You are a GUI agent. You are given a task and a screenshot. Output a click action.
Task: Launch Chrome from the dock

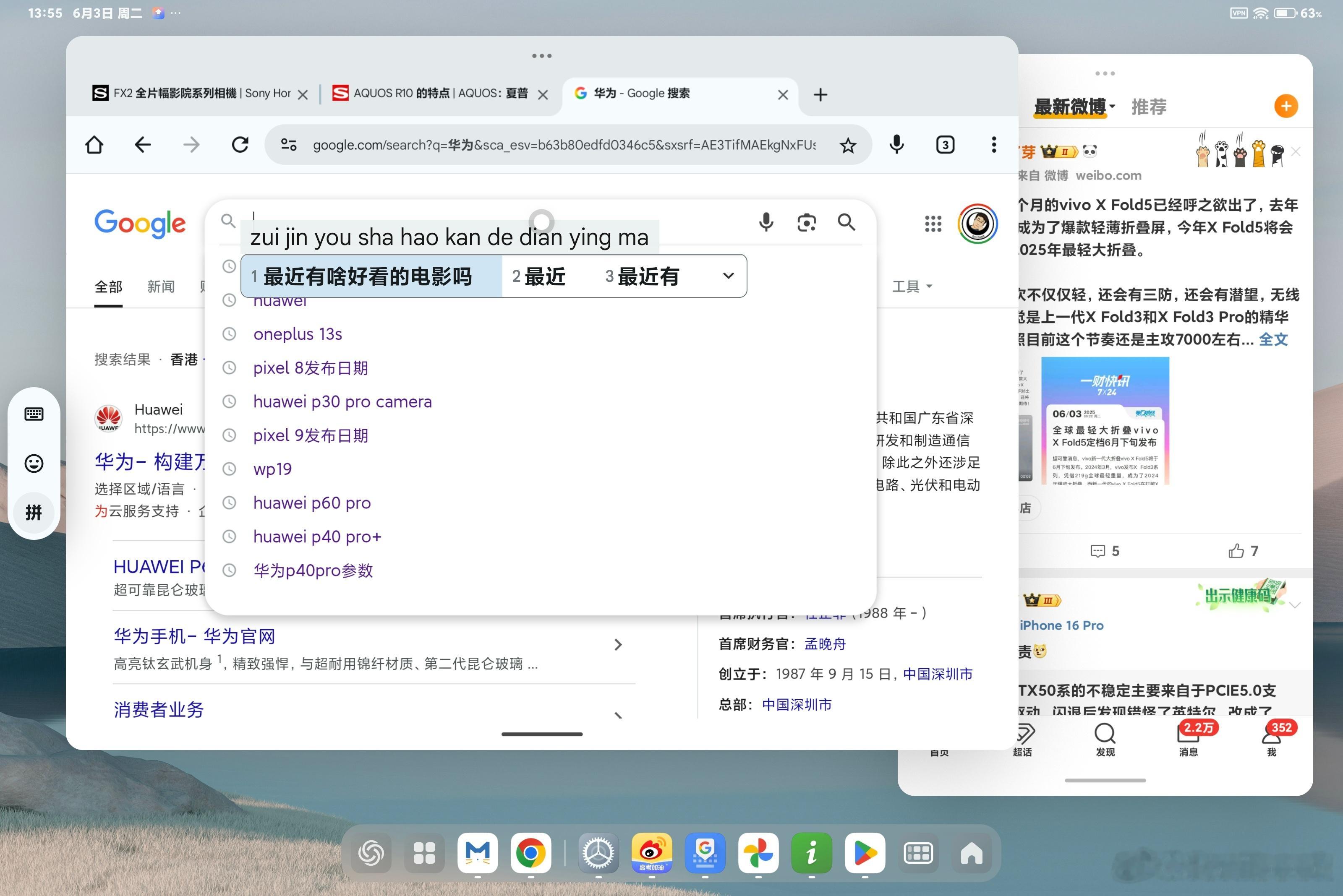tap(530, 852)
